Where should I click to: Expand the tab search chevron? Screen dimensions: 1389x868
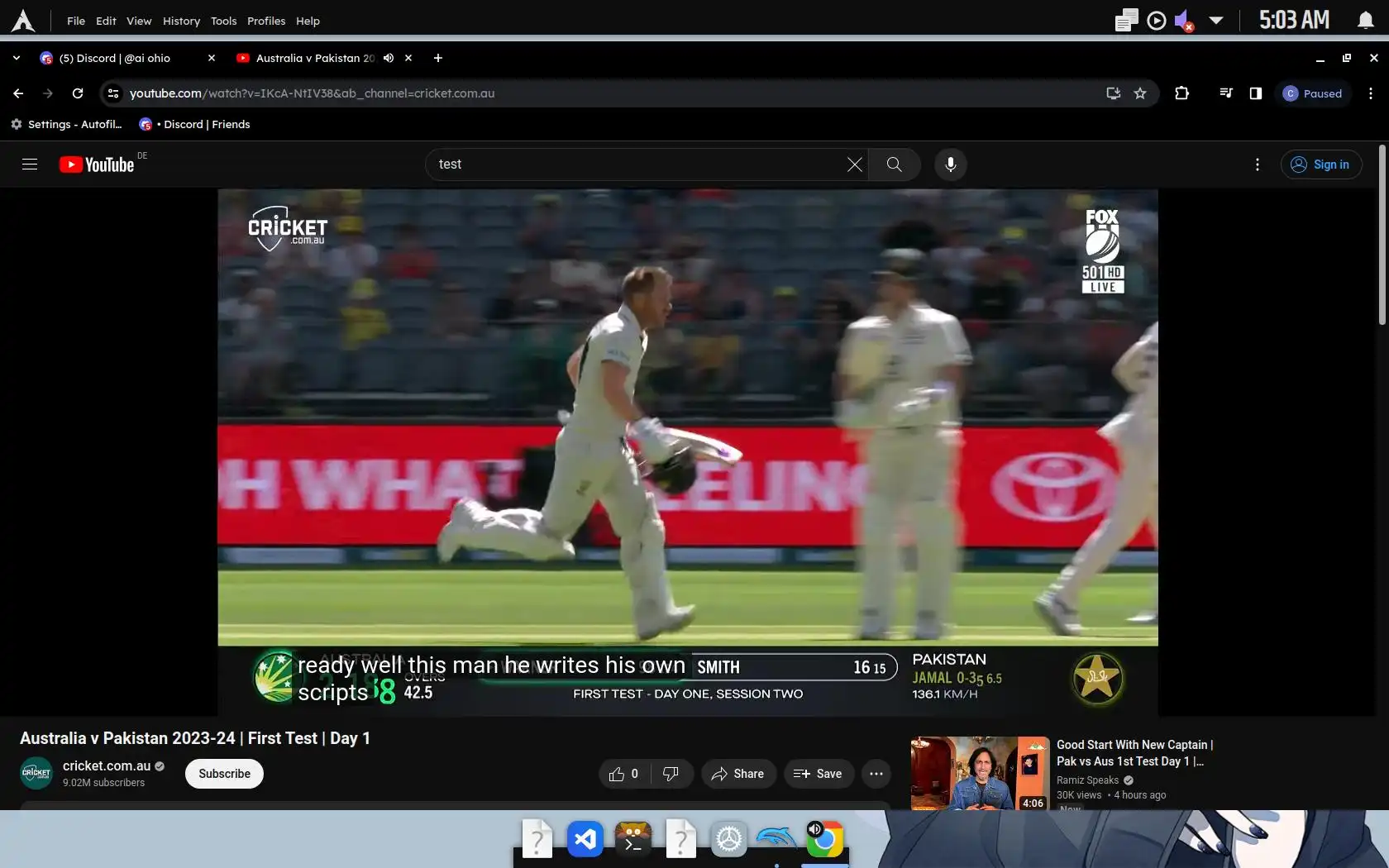pos(17,58)
